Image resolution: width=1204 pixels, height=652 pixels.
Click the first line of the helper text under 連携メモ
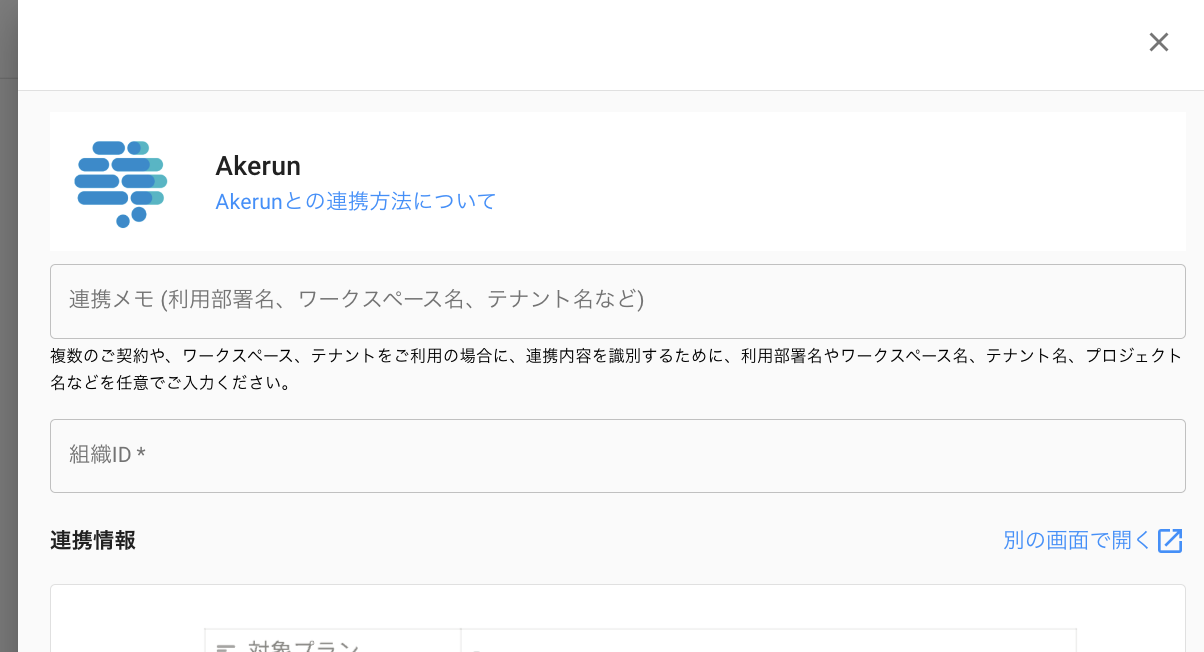click(616, 356)
